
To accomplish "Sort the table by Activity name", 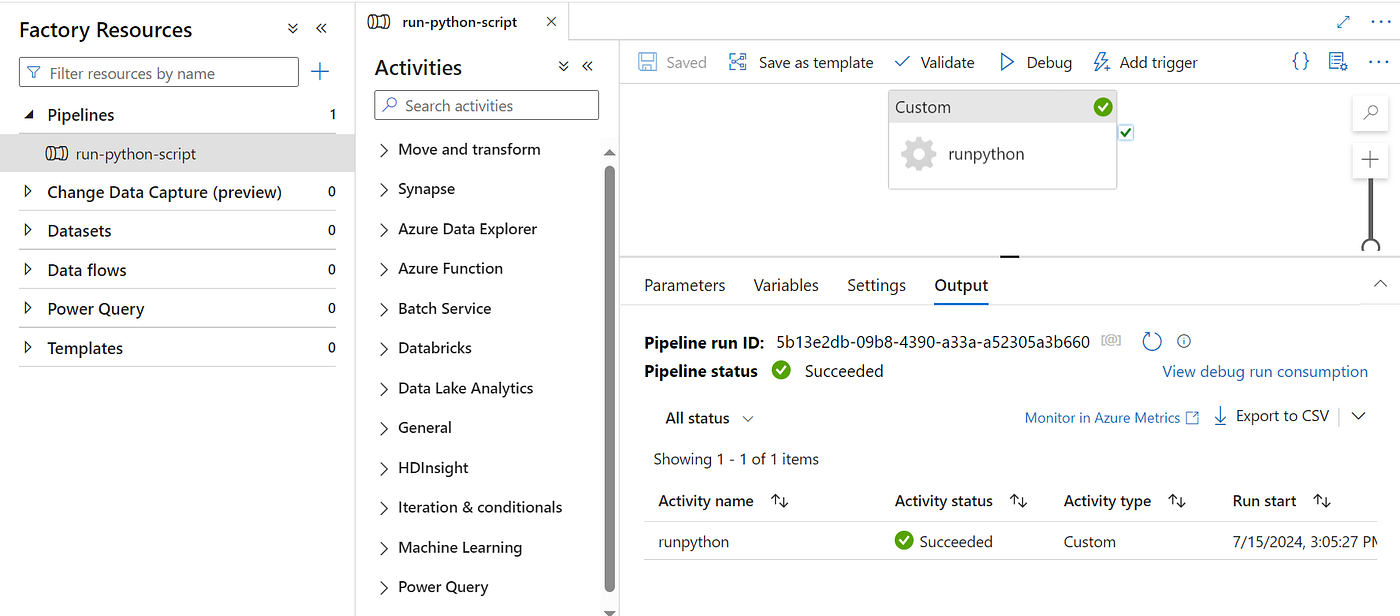I will pos(780,501).
